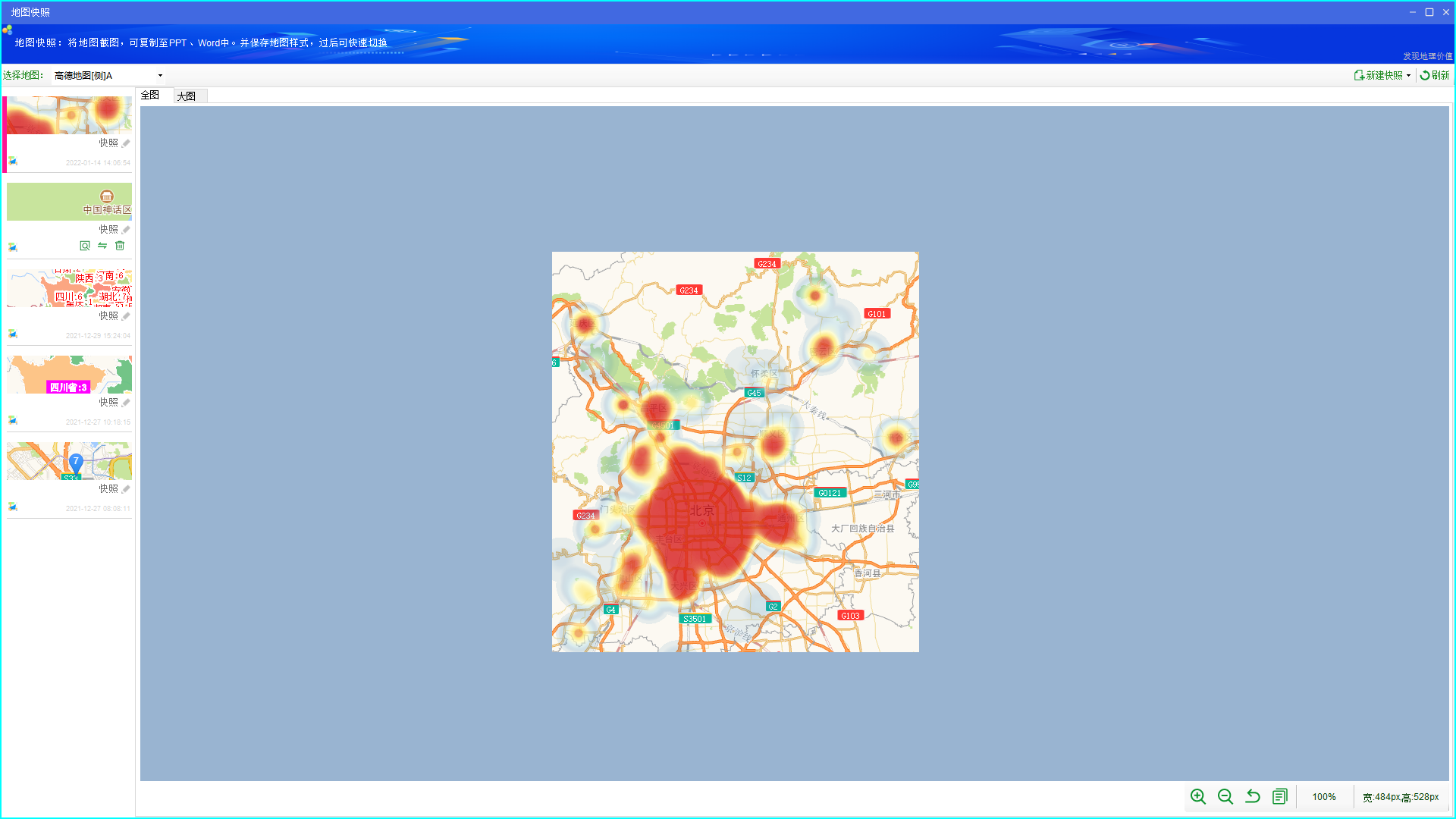Click the zoom out magnifier icon
Viewport: 1456px width, 819px height.
click(1225, 796)
